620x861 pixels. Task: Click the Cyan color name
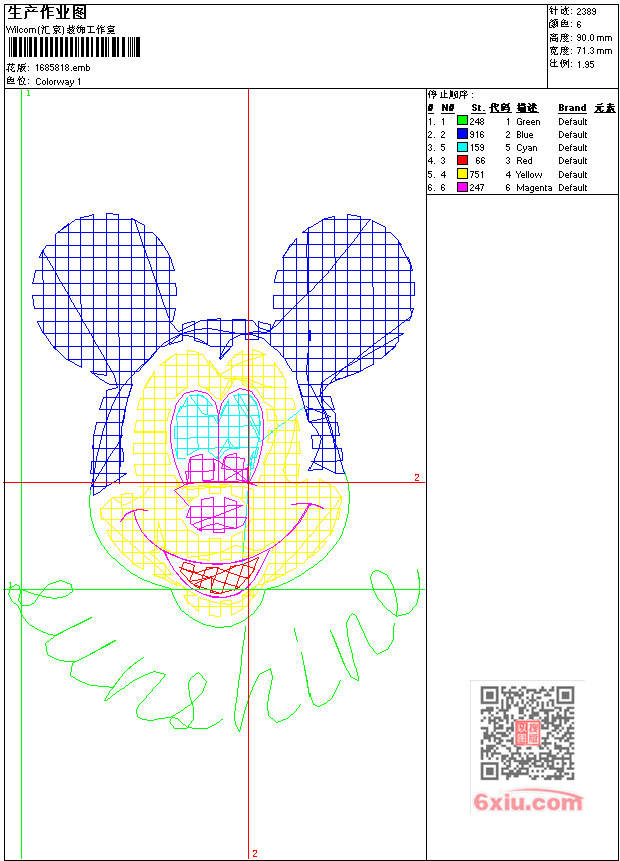tap(527, 148)
